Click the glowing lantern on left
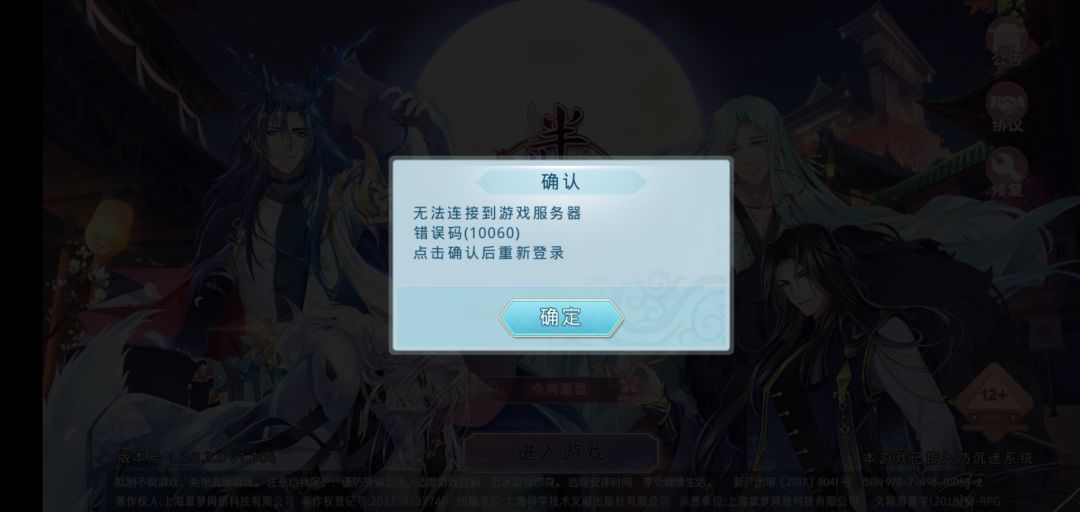Viewport: 1080px width, 512px height. coord(110,229)
